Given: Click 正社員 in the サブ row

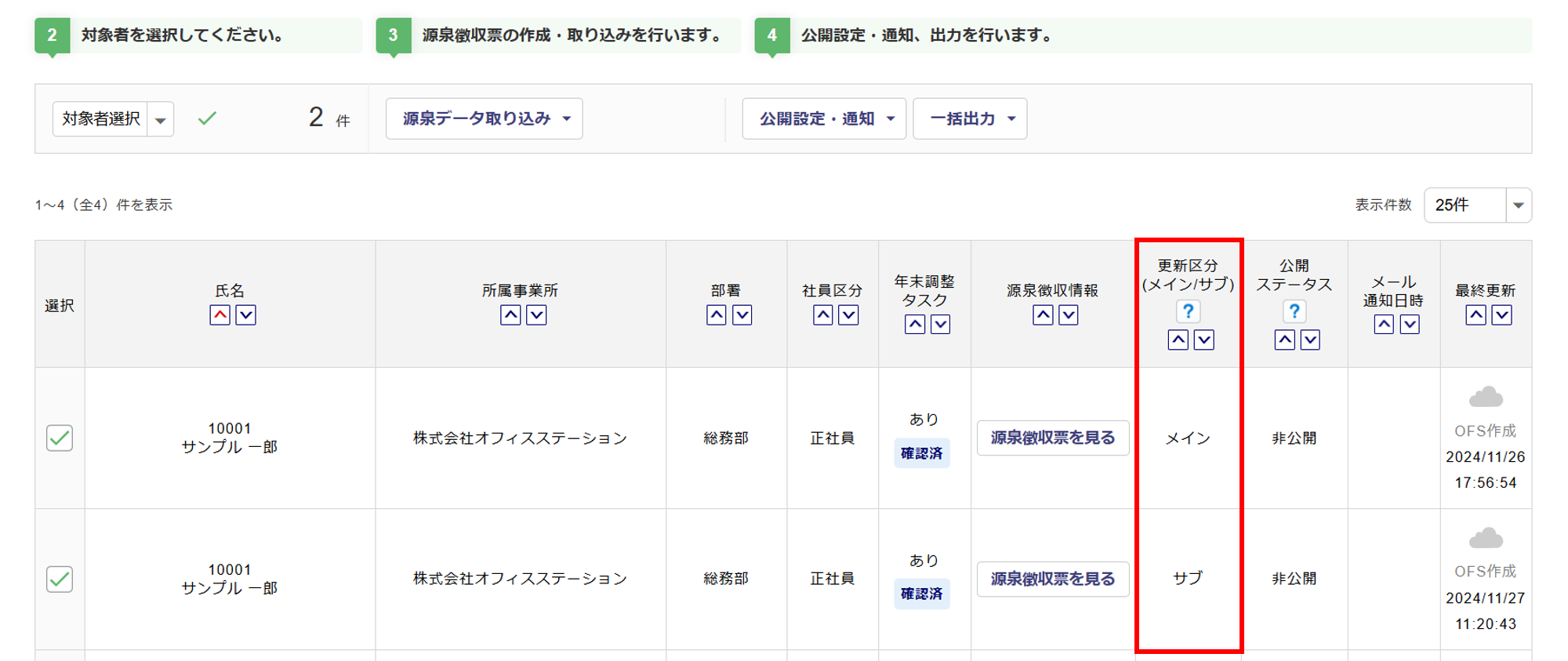Looking at the screenshot, I should pos(833,579).
